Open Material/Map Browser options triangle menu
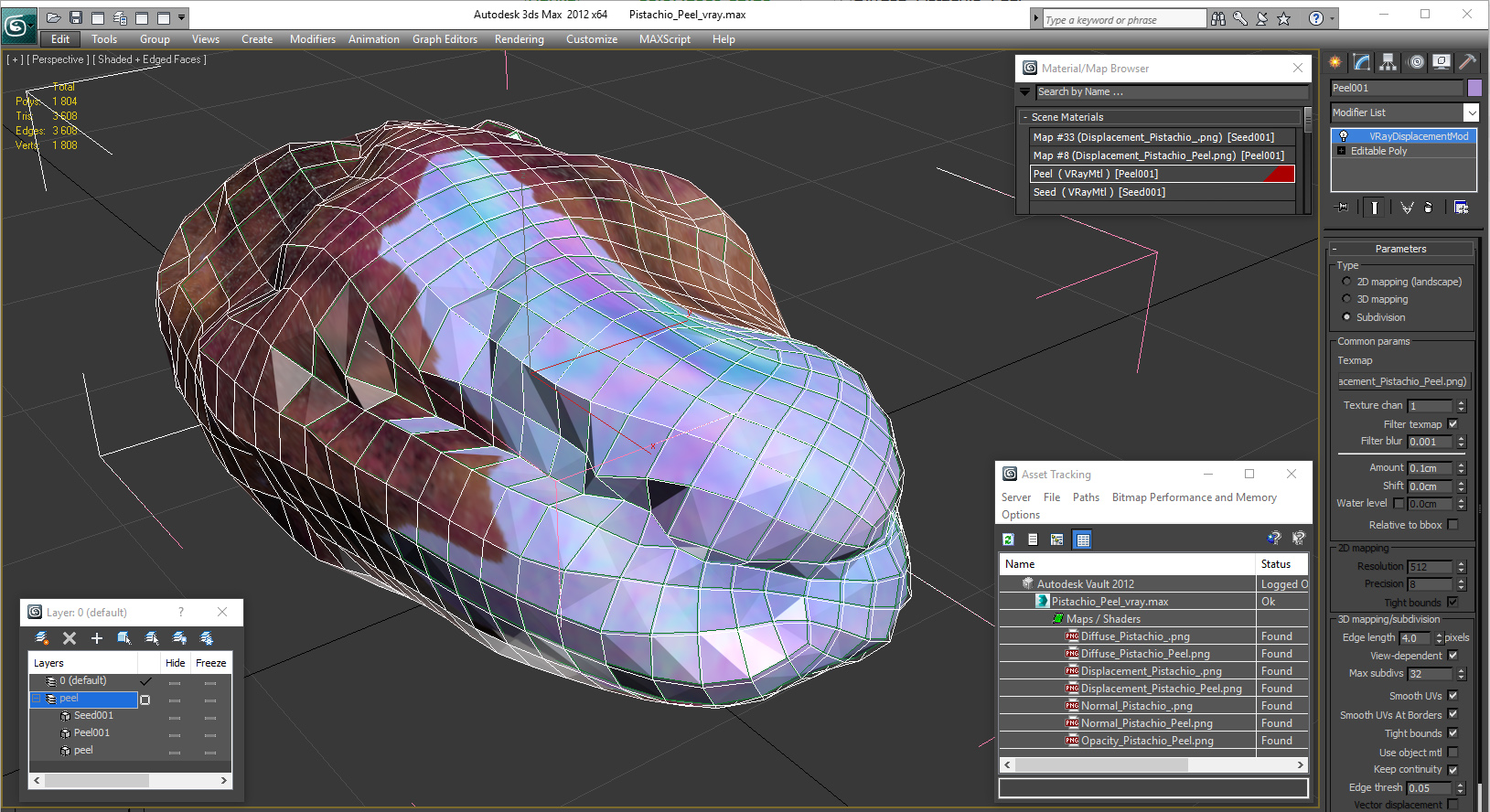The image size is (1490, 812). click(1025, 91)
